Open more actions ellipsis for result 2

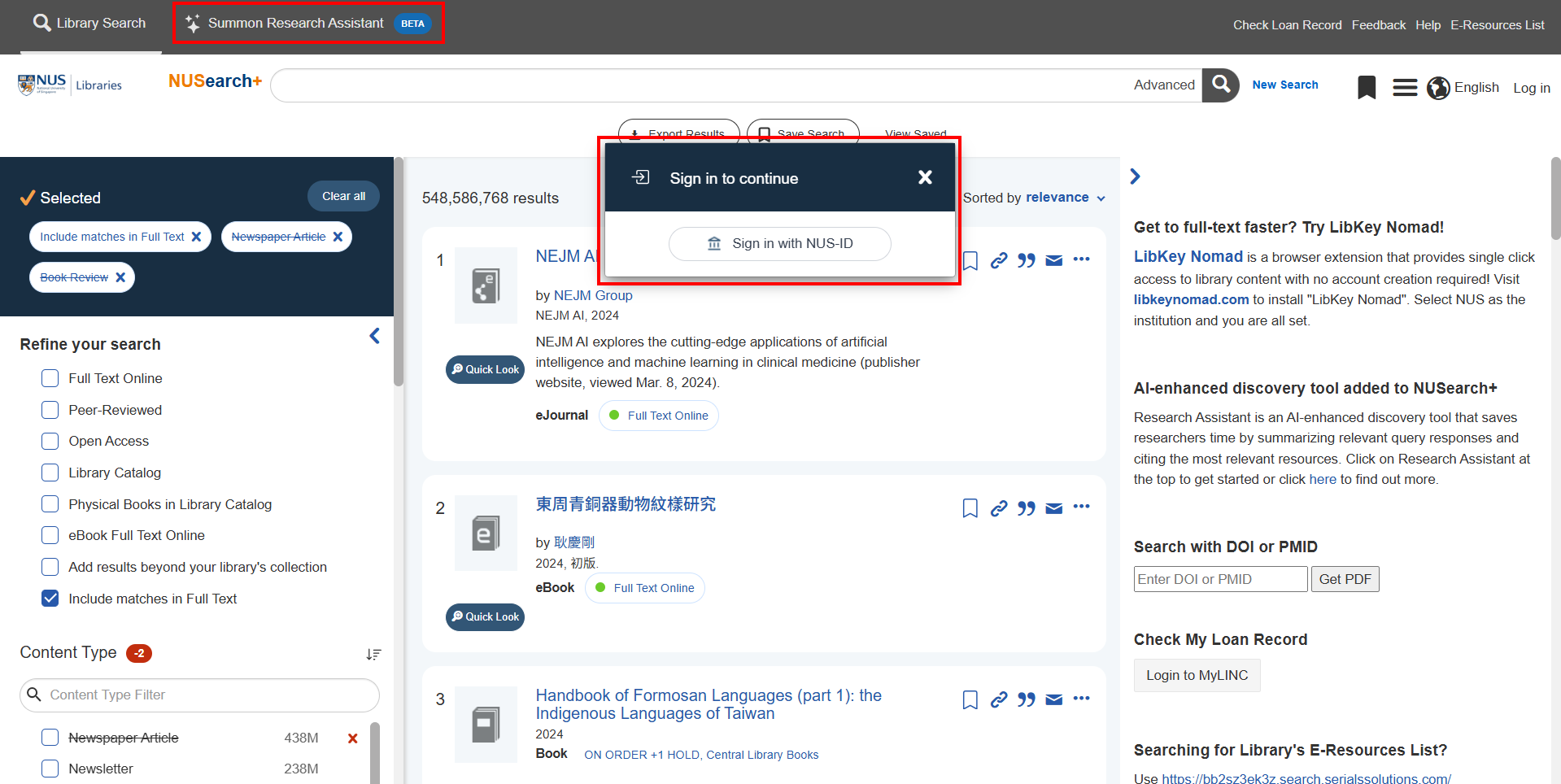click(x=1081, y=507)
